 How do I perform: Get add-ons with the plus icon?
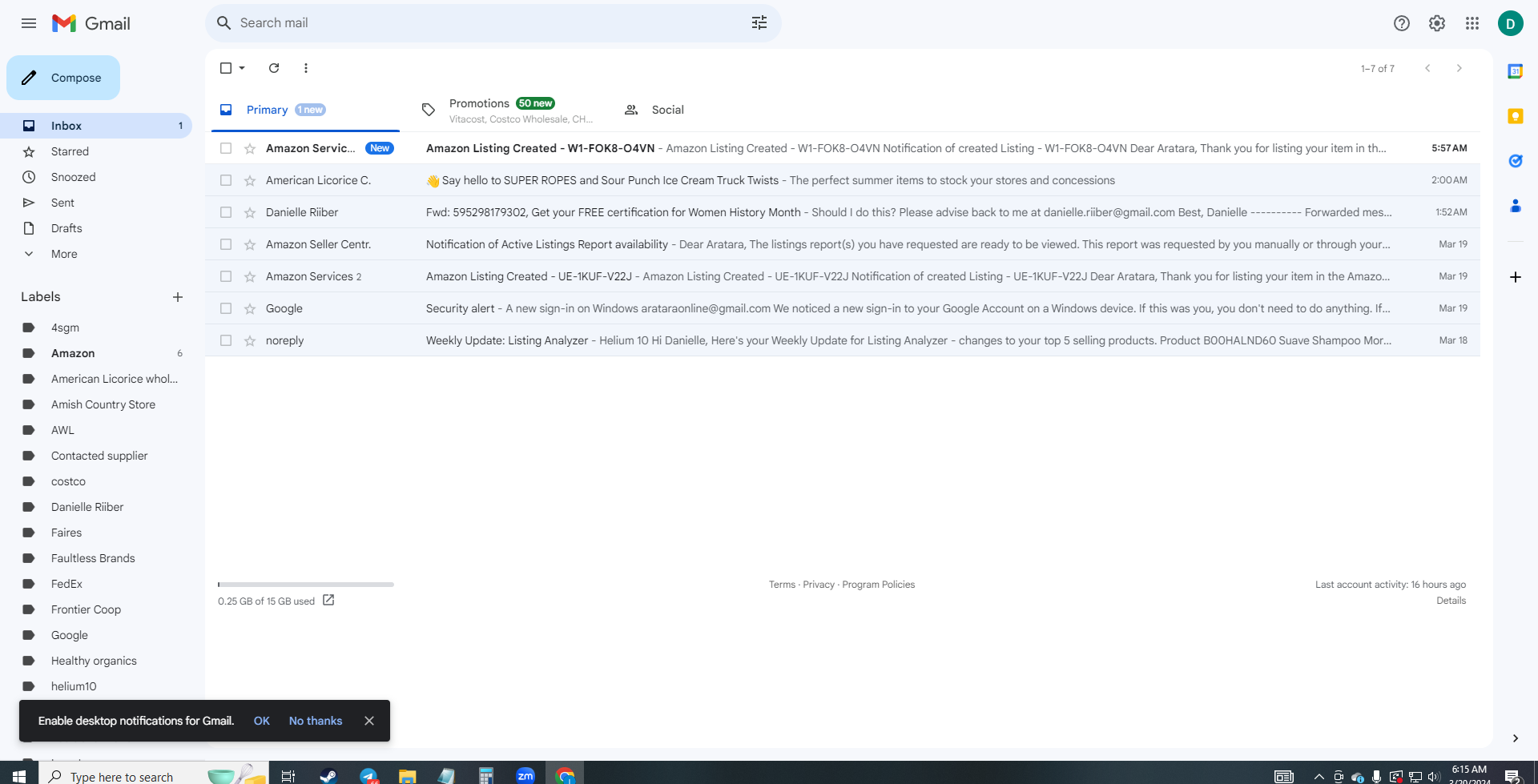click(1516, 277)
